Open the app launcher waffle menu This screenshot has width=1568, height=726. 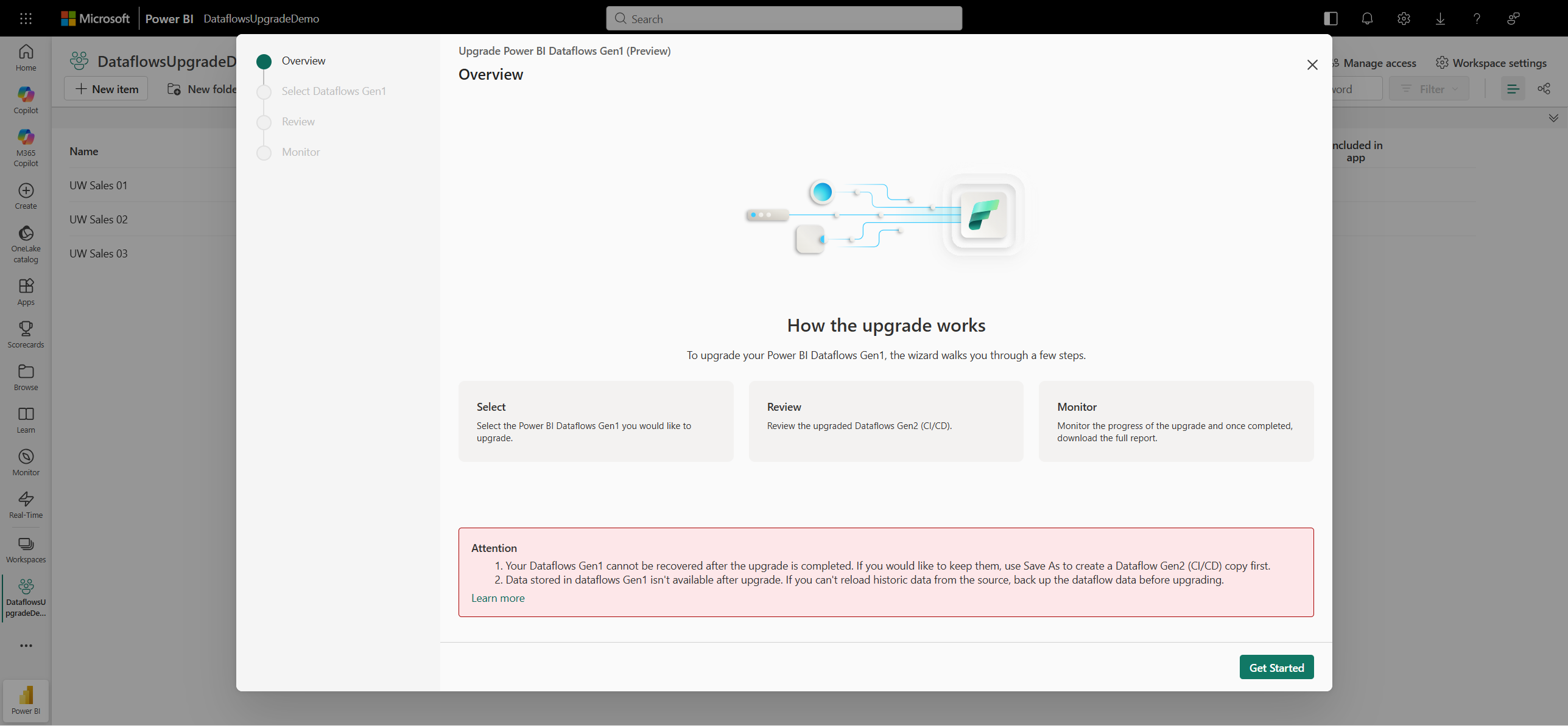pyautogui.click(x=26, y=18)
